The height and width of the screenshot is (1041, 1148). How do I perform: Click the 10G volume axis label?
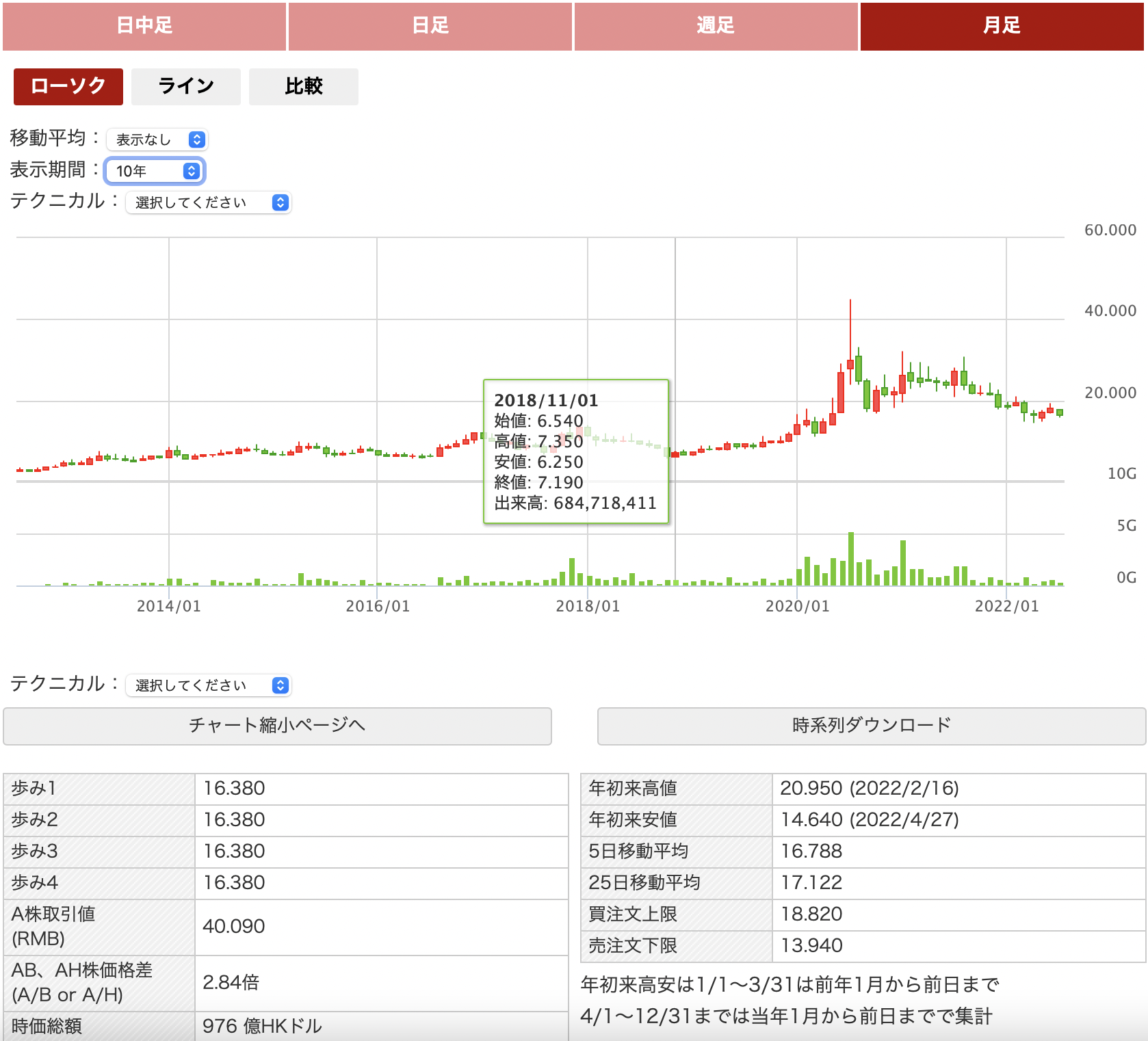[x=1122, y=474]
